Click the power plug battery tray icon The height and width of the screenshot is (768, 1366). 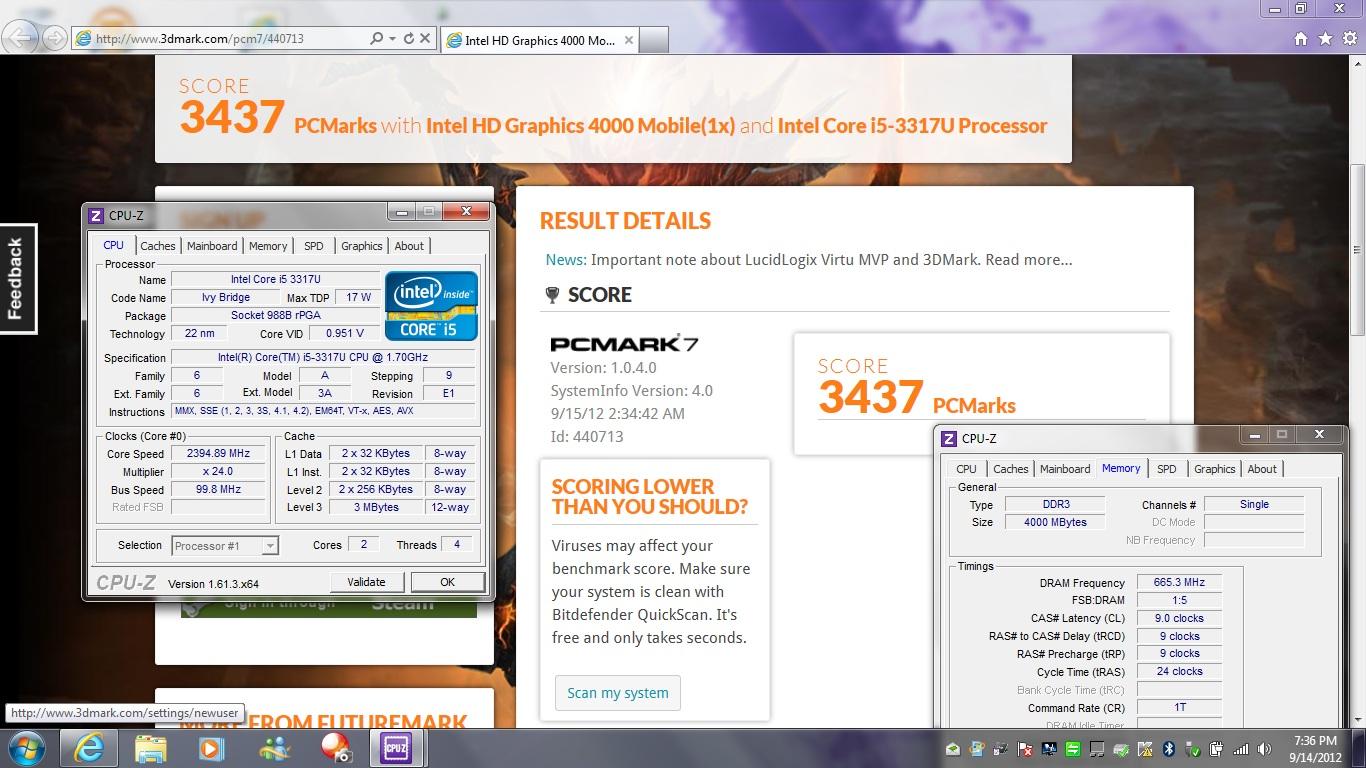1216,749
